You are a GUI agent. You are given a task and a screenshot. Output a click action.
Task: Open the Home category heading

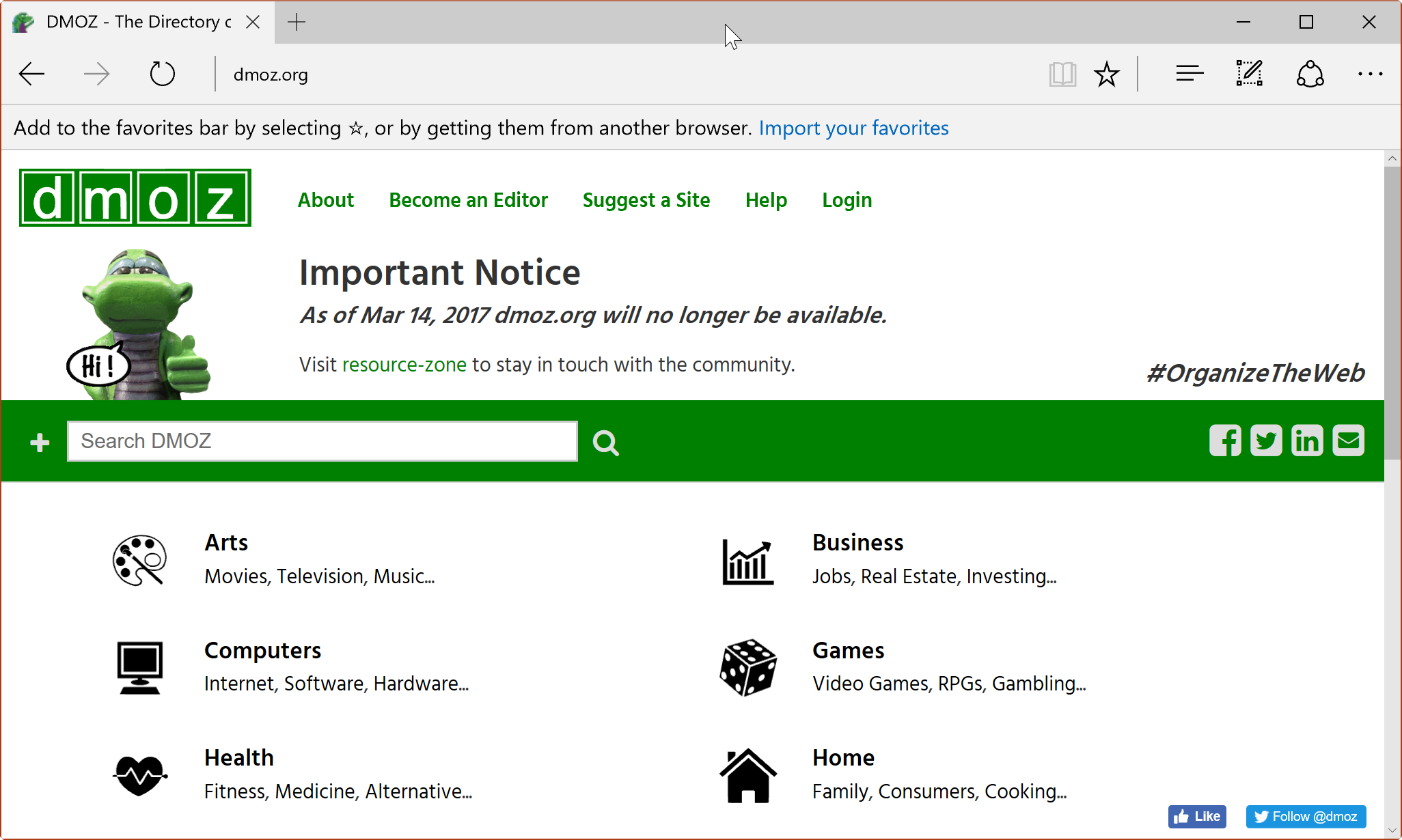(844, 758)
